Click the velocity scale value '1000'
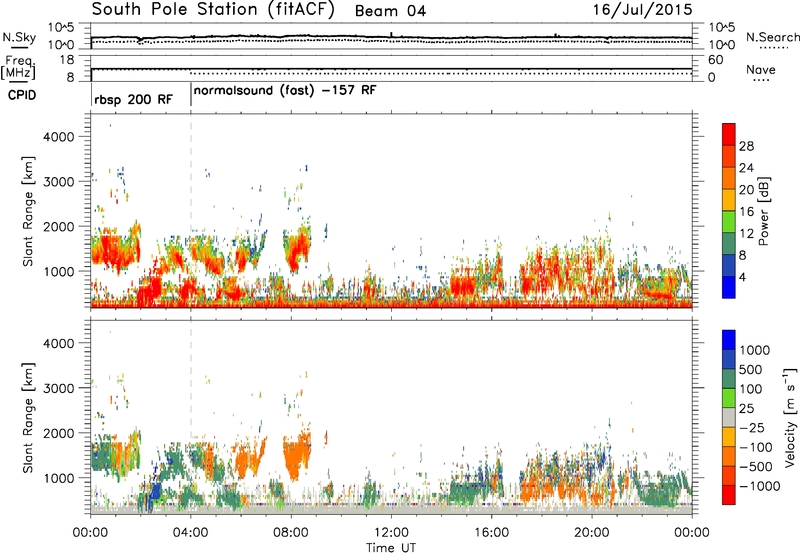 pos(755,350)
